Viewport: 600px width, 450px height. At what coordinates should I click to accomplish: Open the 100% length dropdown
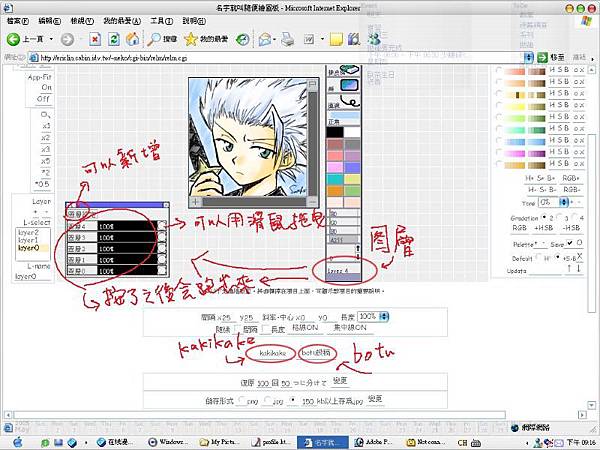(373, 316)
